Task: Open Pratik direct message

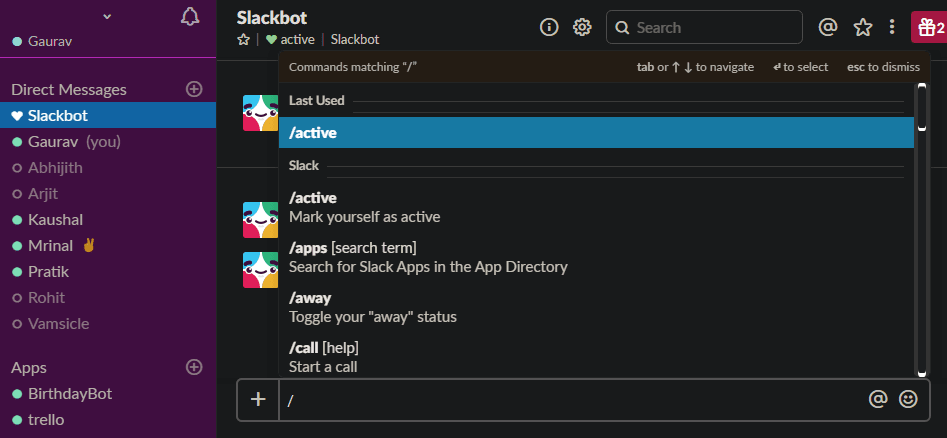Action: coord(108,272)
